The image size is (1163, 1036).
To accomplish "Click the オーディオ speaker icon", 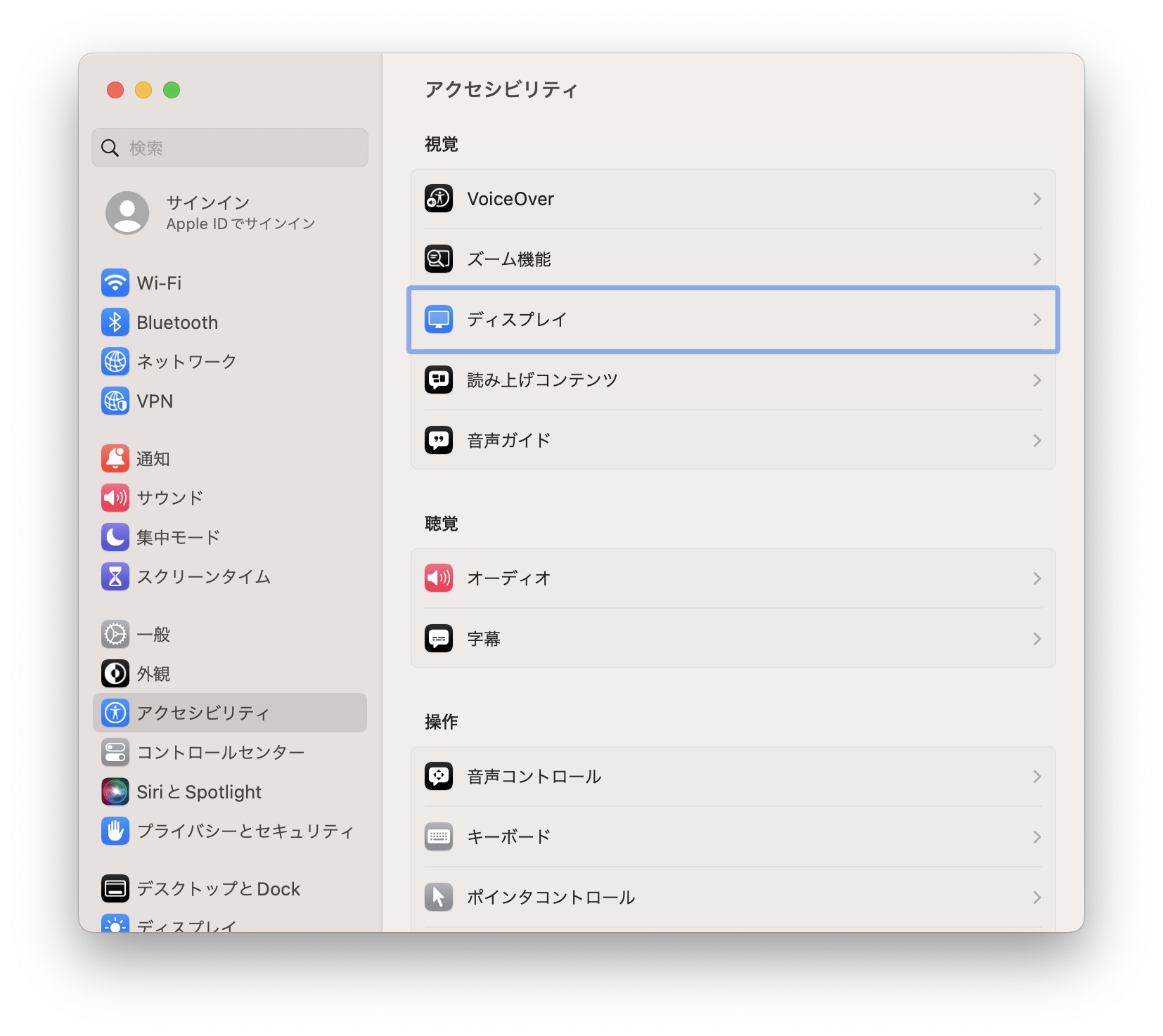I will coord(439,578).
